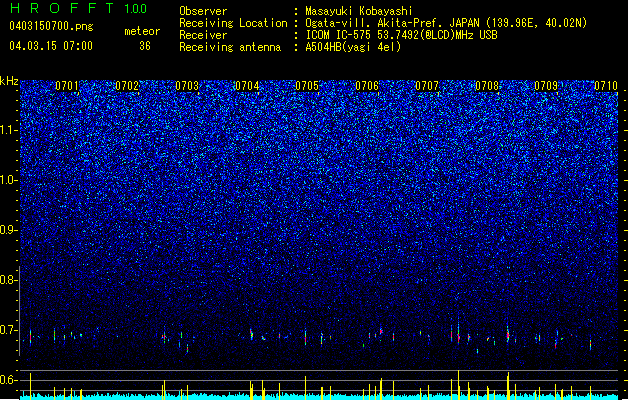Click the Receiving antenna label
Image resolution: width=629 pixels, height=400 pixels.
(230, 47)
